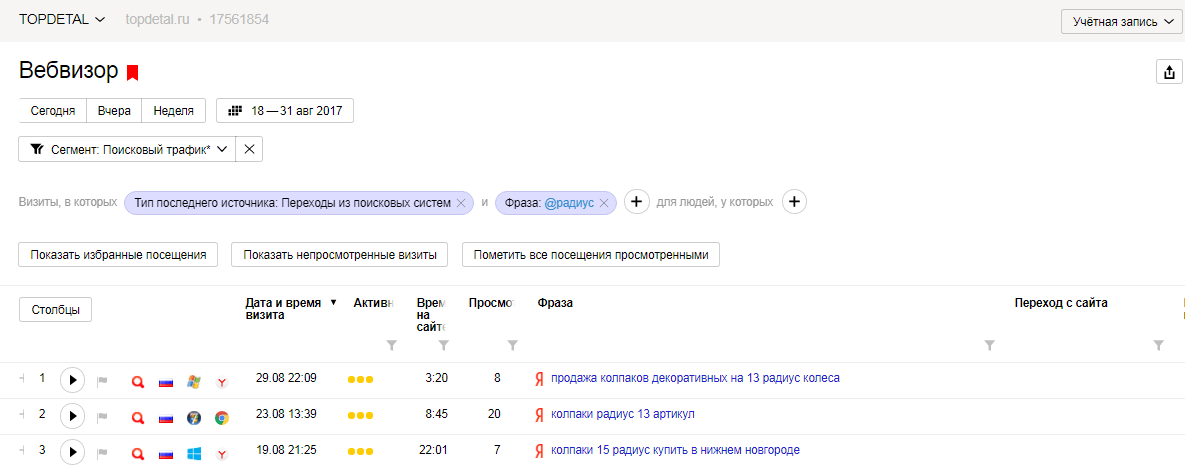Click the export share icon button
This screenshot has height=469, width=1185.
[1167, 72]
